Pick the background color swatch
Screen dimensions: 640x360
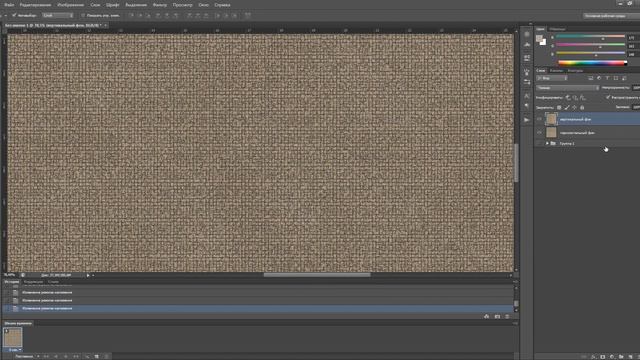543,42
